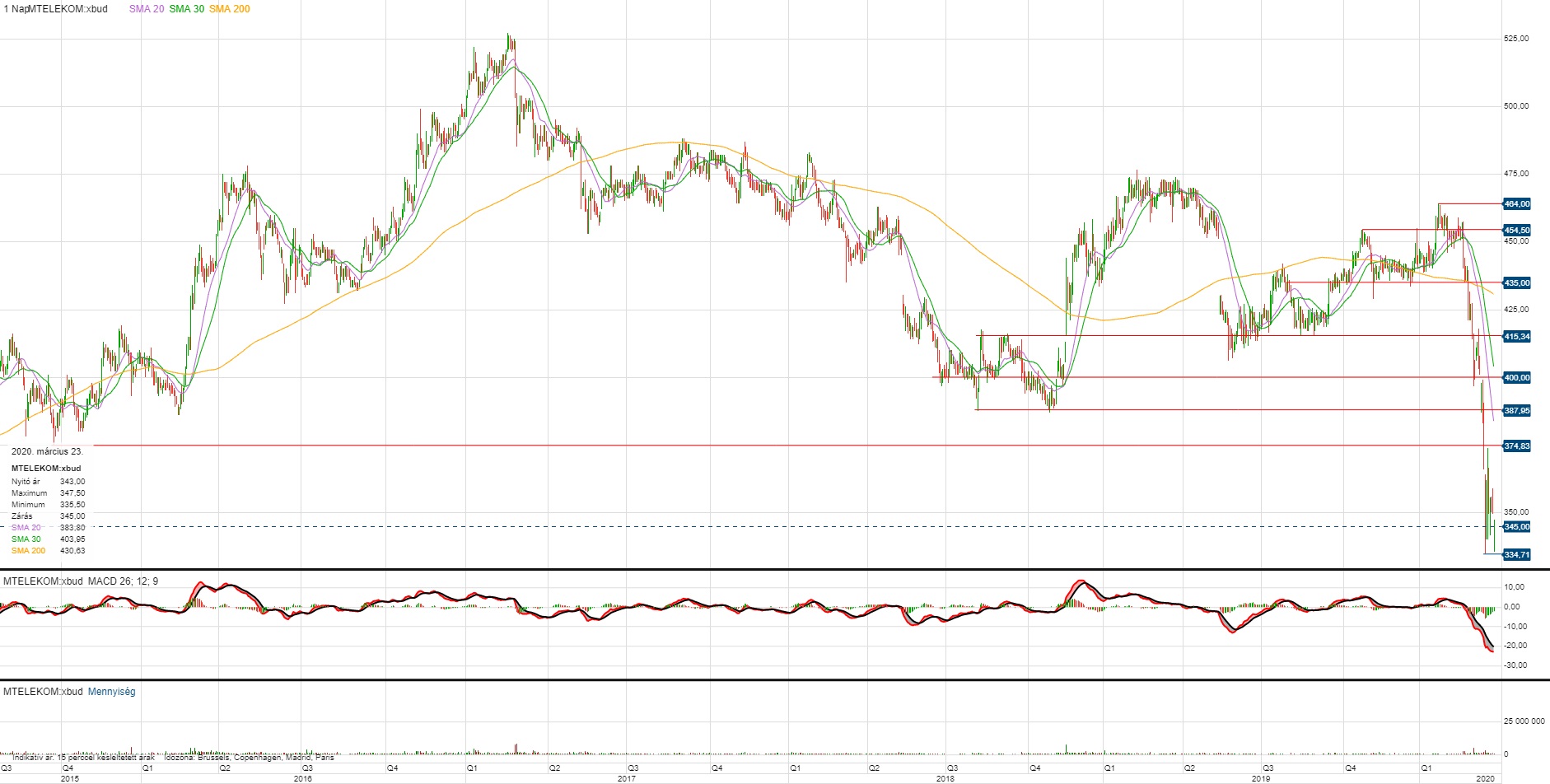This screenshot has width=1550, height=784.
Task: Click the SMA 200 value 430,63
Action: tap(72, 551)
